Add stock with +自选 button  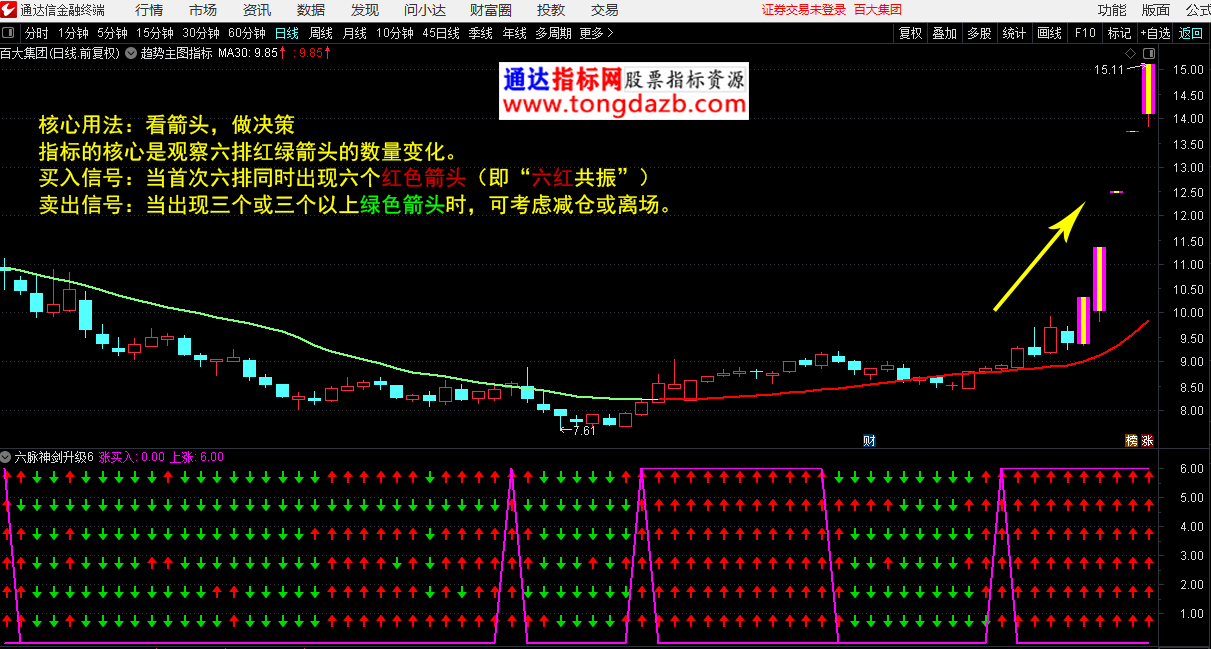click(x=1154, y=33)
